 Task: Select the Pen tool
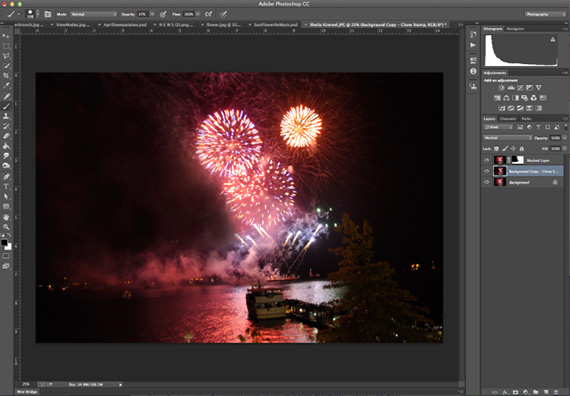(6, 176)
